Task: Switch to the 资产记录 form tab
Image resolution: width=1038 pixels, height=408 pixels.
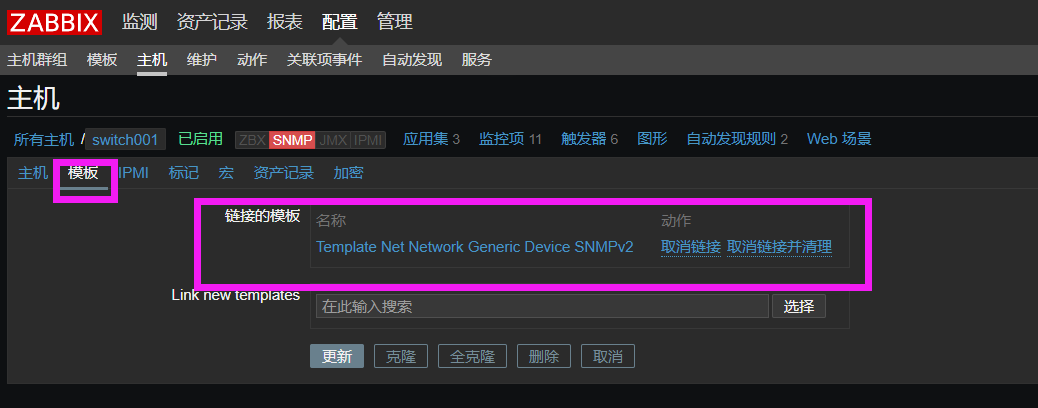Action: 283,174
